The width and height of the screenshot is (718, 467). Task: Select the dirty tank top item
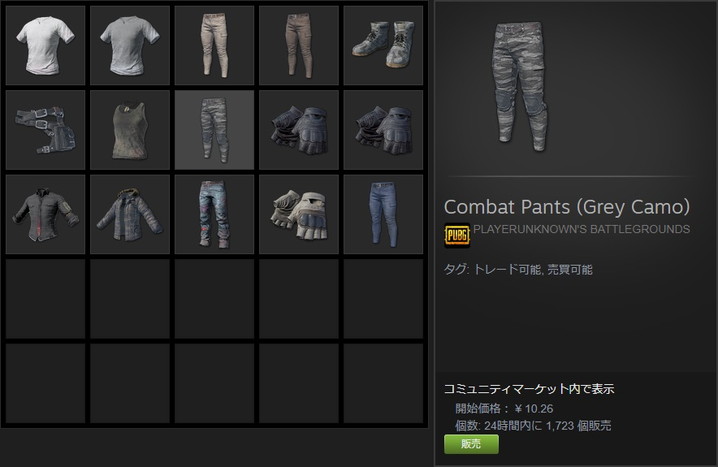pos(130,130)
